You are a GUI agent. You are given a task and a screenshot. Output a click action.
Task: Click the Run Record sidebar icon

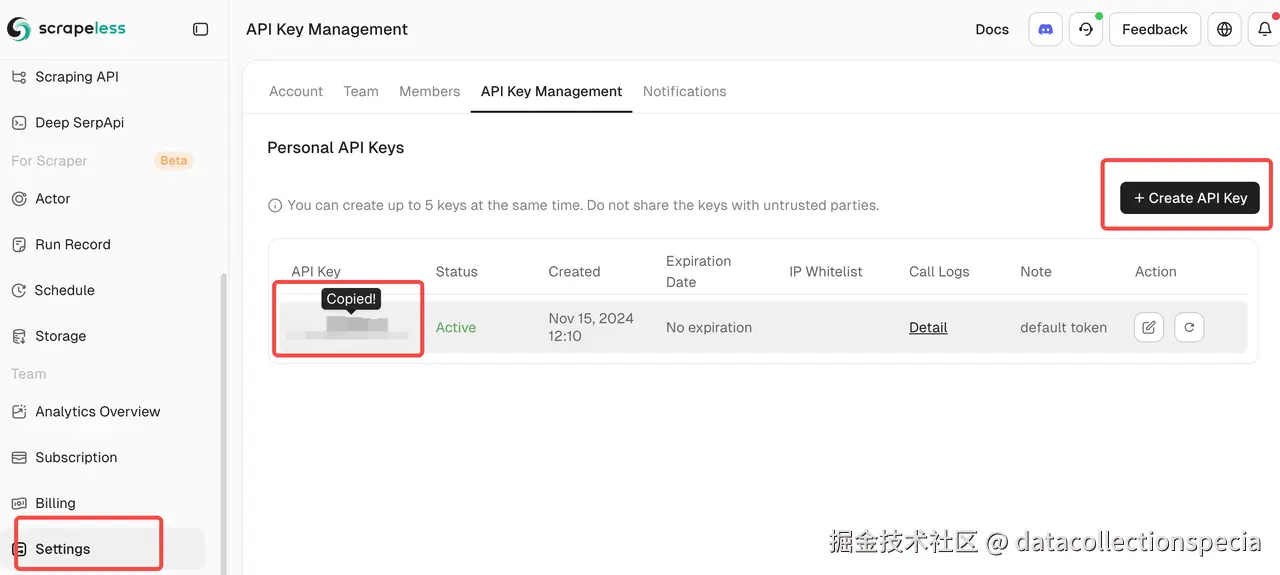pyautogui.click(x=19, y=245)
